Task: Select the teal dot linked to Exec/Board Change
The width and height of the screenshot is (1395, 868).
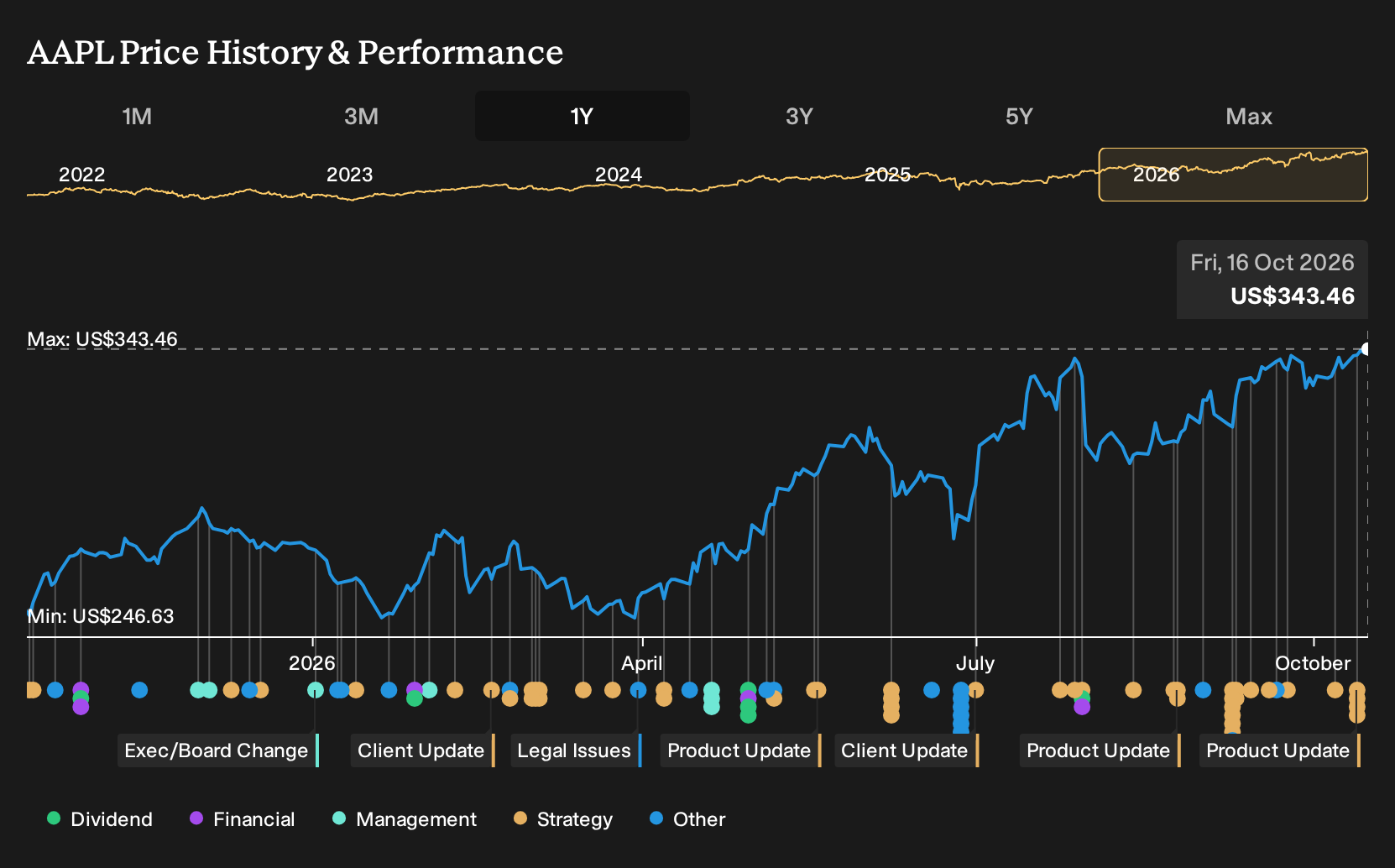Action: click(316, 690)
